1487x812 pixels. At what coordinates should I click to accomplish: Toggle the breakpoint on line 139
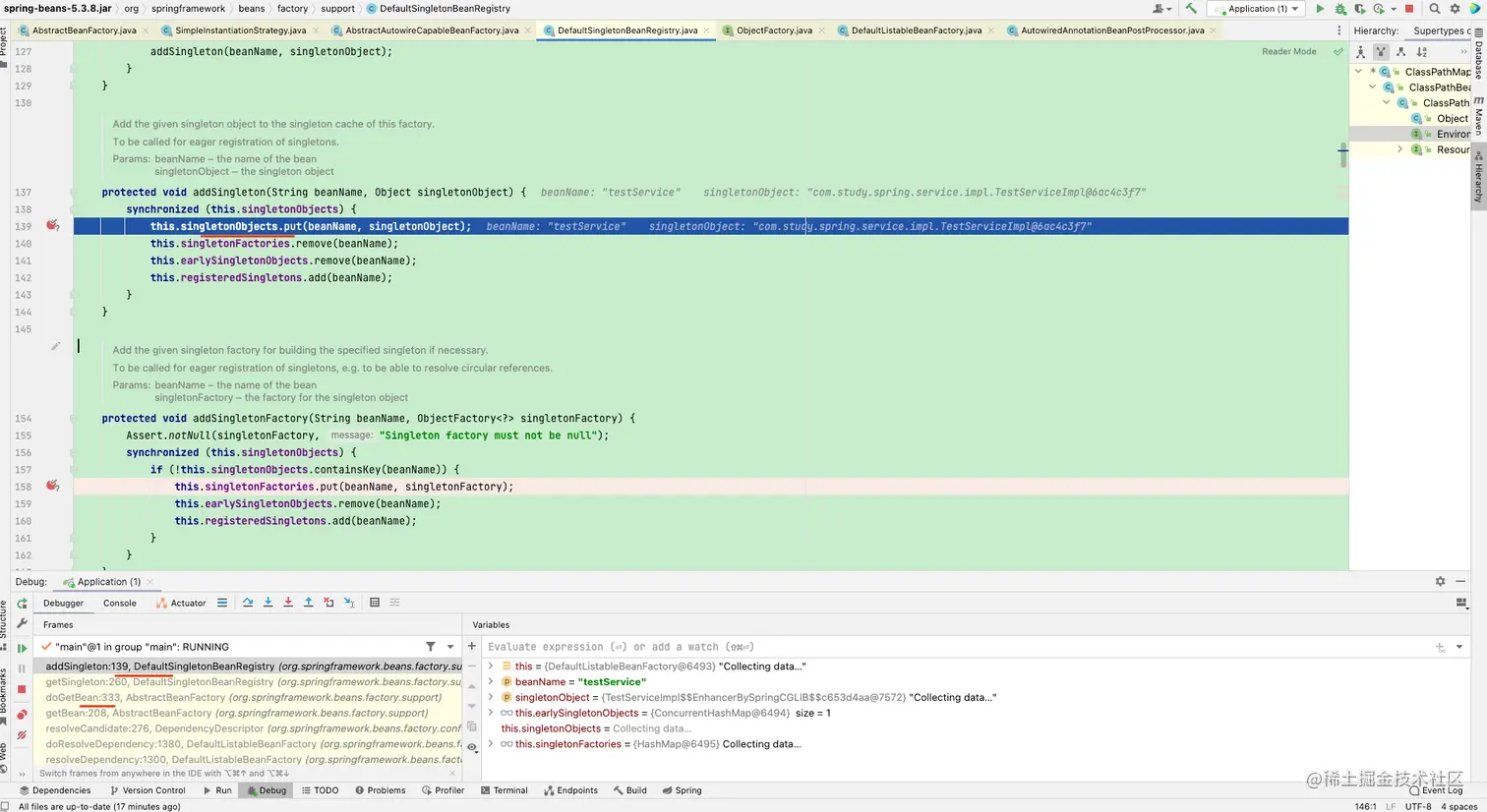53,226
